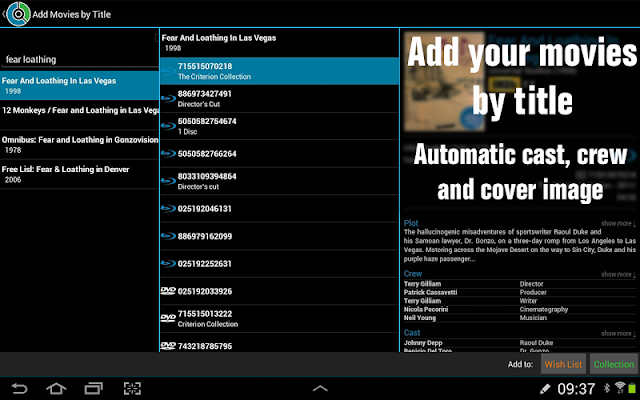Image resolution: width=640 pixels, height=400 pixels.
Task: Click Terry Gilliam Director crew row
Action: click(520, 284)
